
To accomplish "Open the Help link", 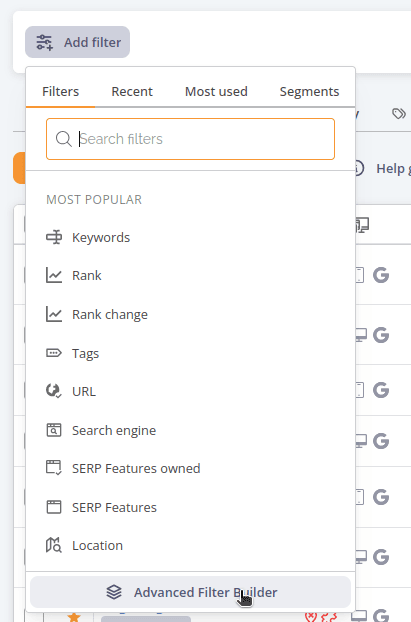I will click(393, 169).
